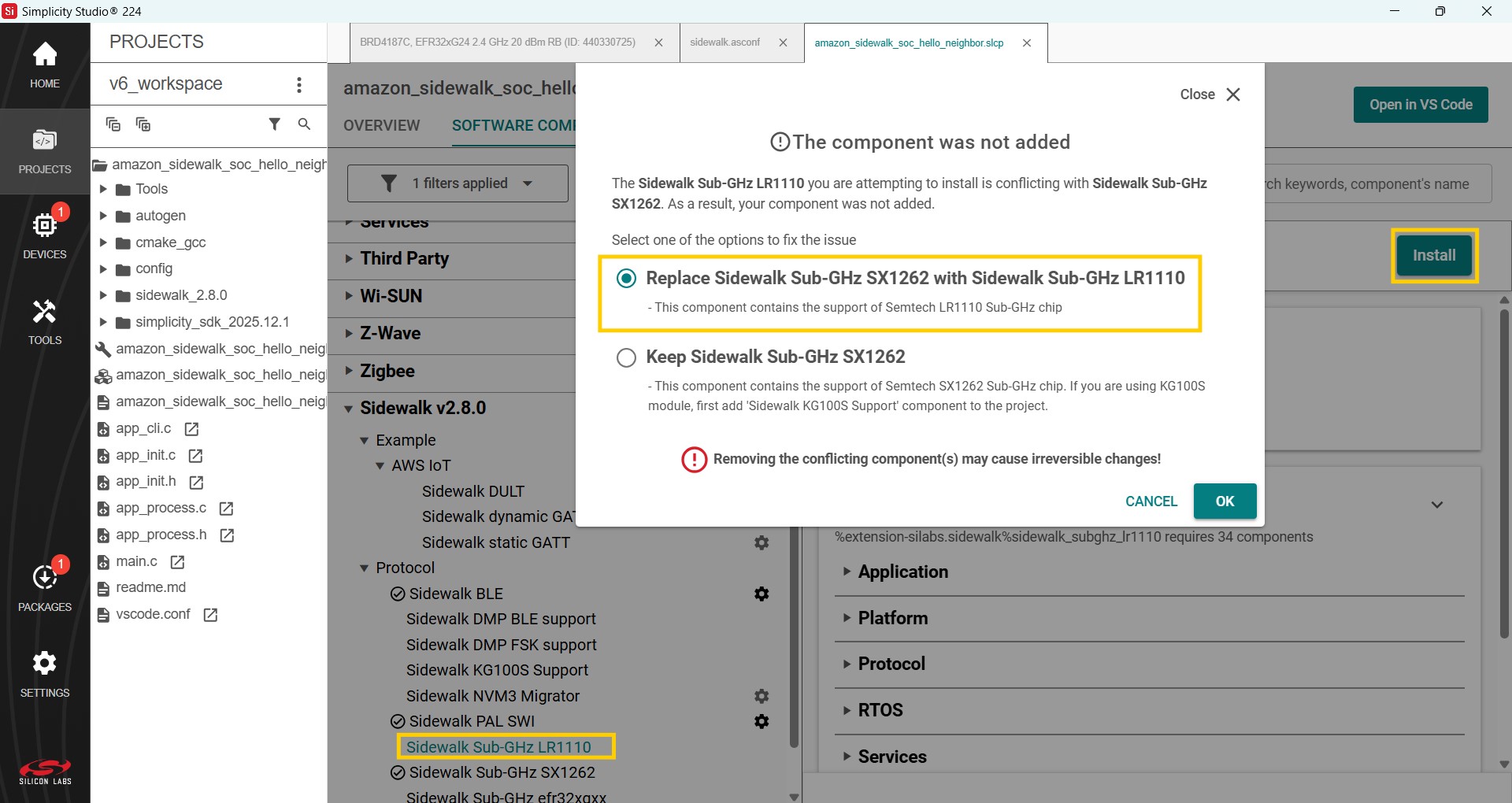Open the Devices sidebar panel
Image resolution: width=1512 pixels, height=803 pixels.
pos(45,232)
